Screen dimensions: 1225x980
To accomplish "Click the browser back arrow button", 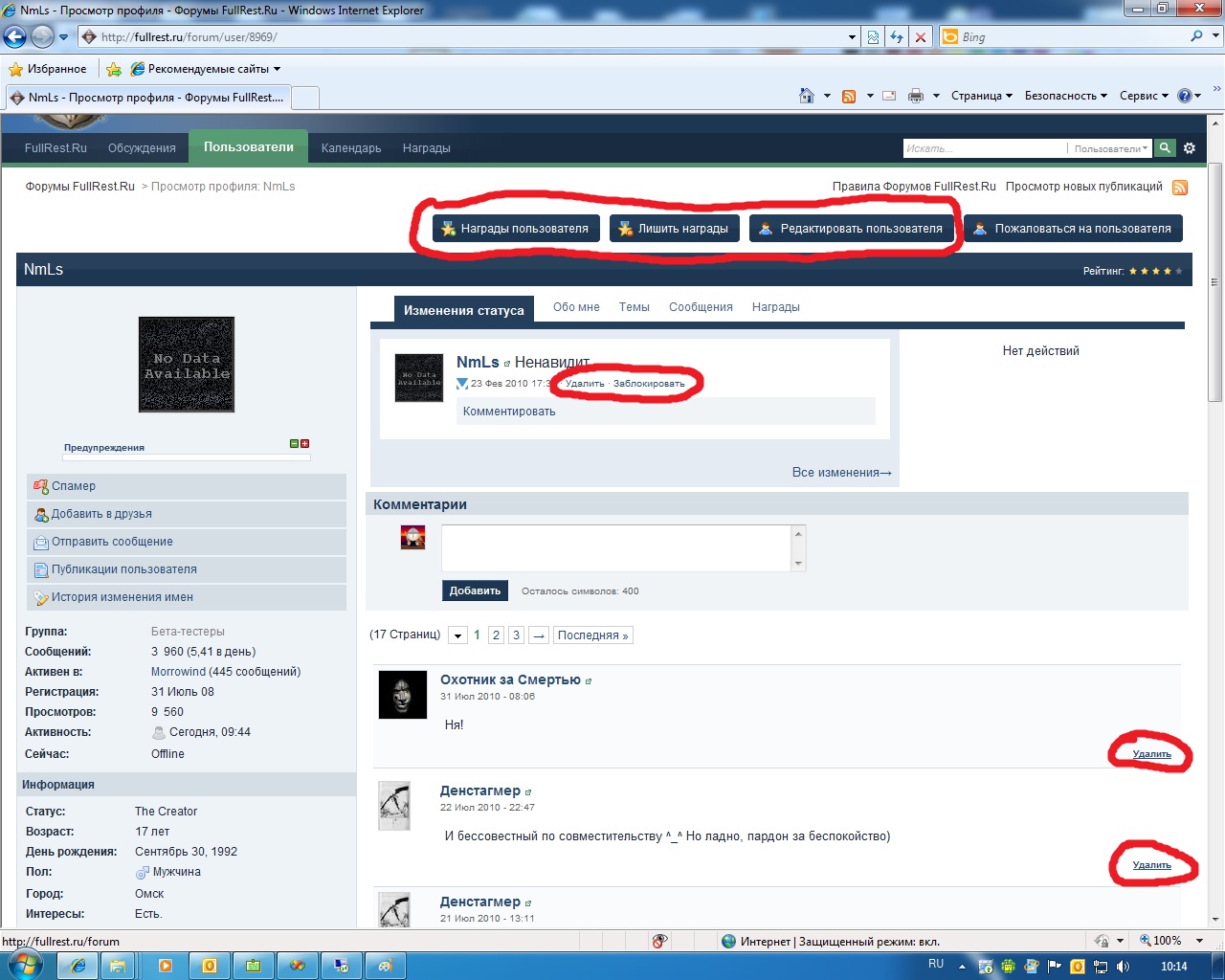I will point(15,37).
